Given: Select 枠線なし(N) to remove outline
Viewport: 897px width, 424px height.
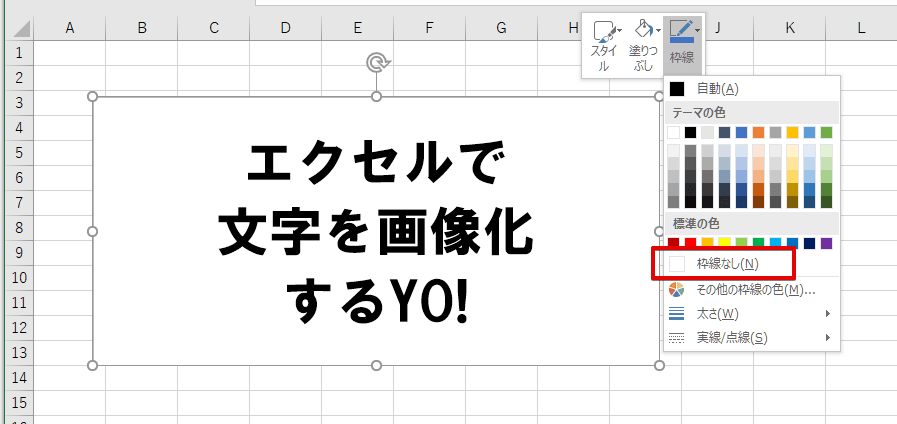Looking at the screenshot, I should pos(751,264).
